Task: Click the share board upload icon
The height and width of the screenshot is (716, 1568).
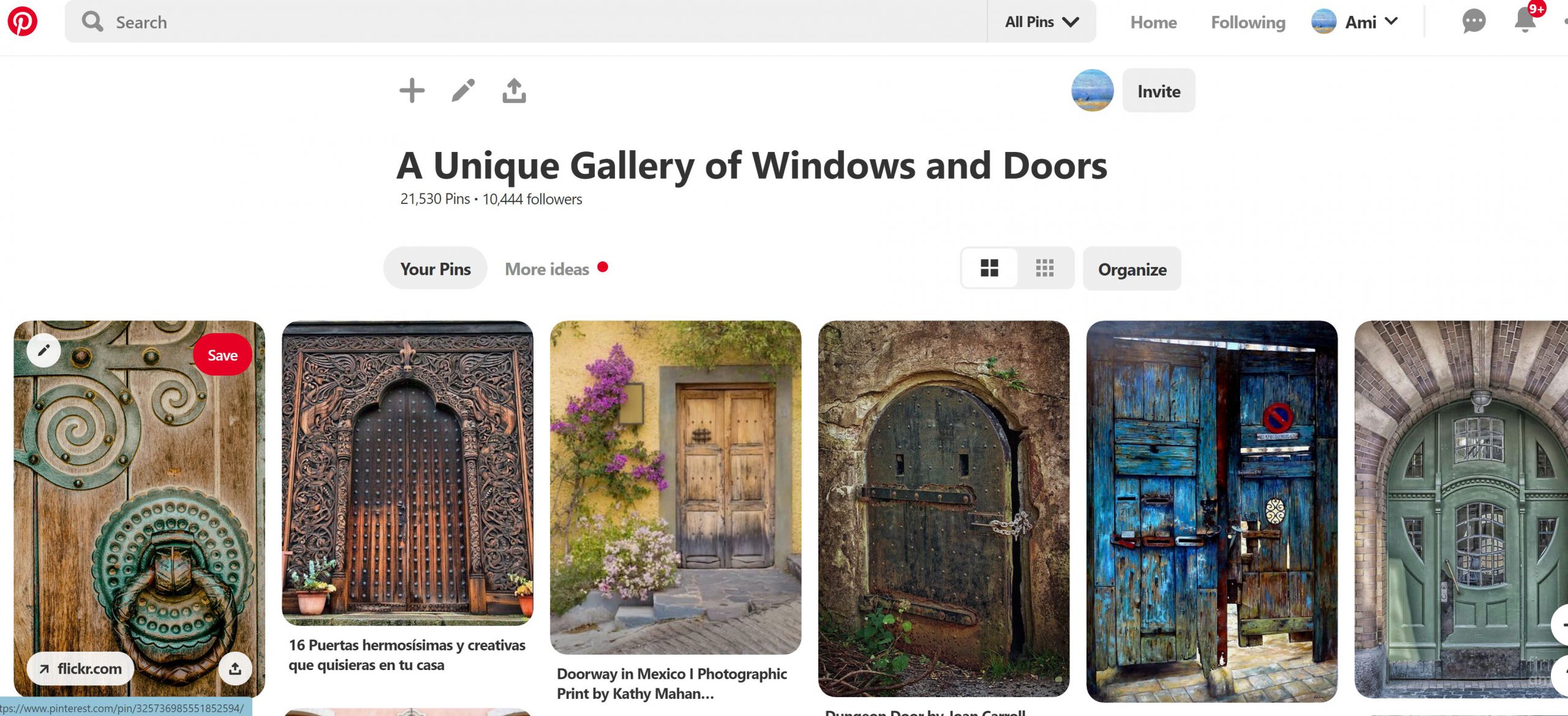Action: 514,91
